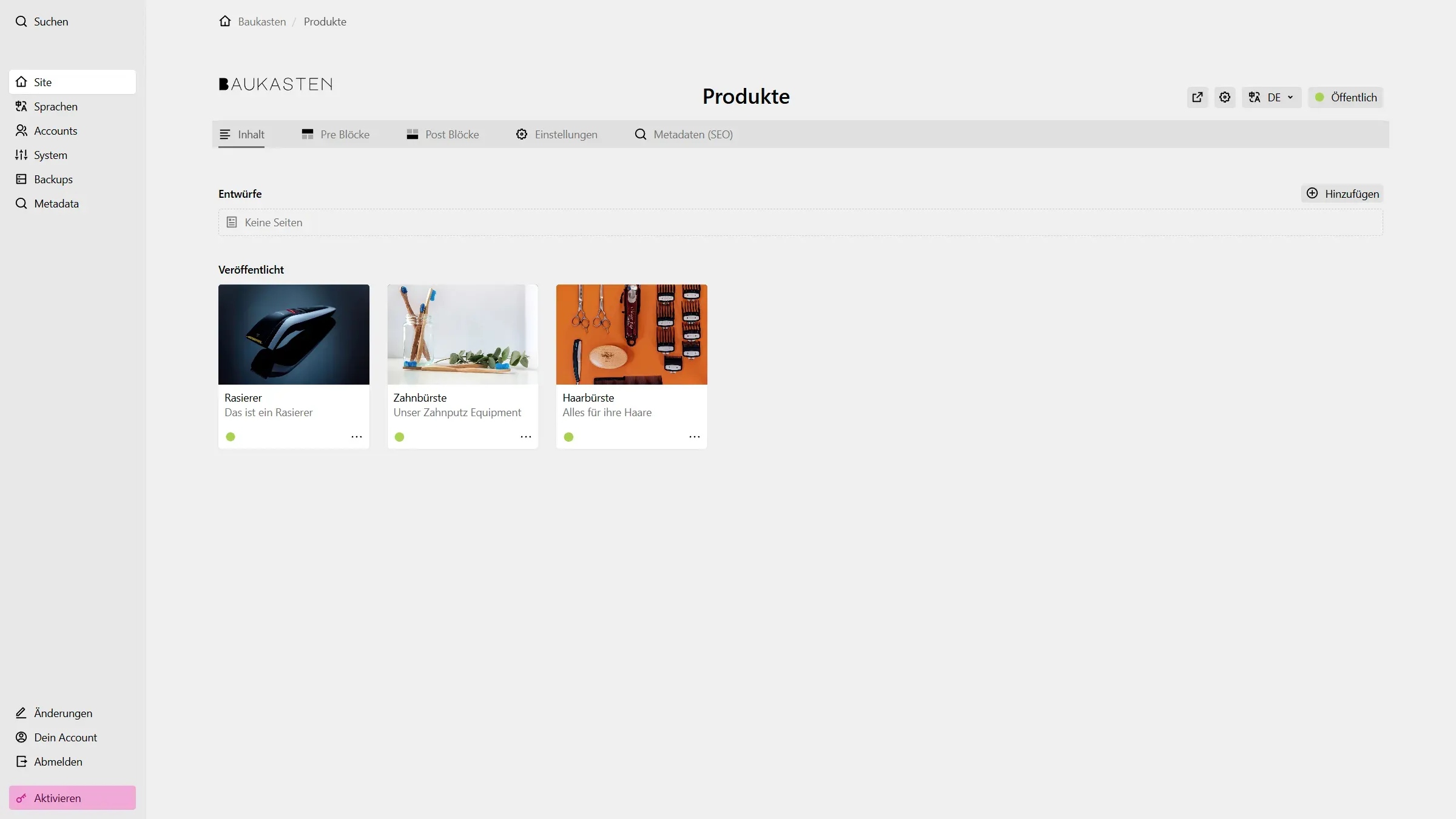The image size is (1456, 819).
Task: Switch to the Pre Blöcke tab
Action: coord(335,134)
